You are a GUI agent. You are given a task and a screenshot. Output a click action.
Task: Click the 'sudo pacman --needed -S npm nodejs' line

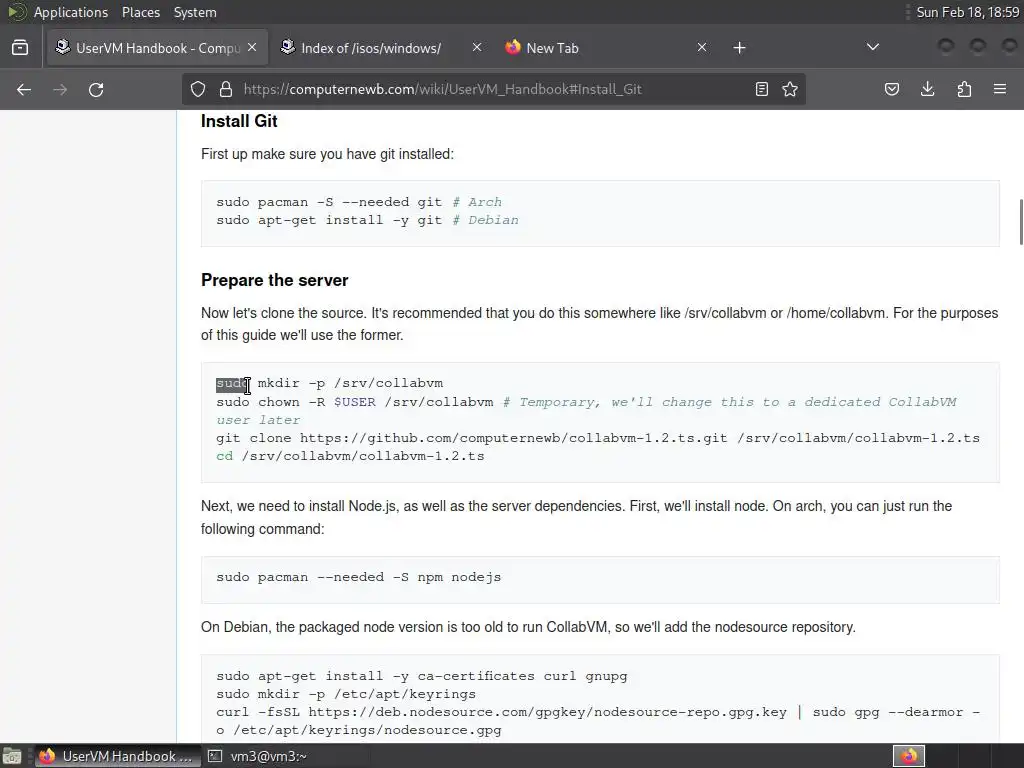pyautogui.click(x=359, y=577)
